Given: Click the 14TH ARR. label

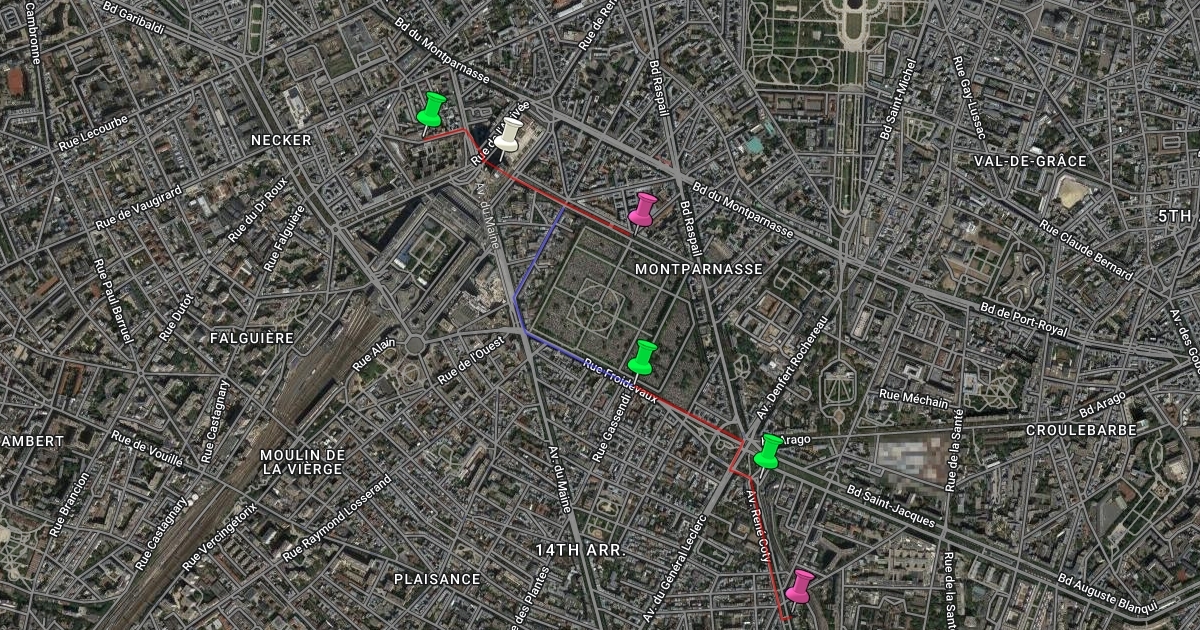Looking at the screenshot, I should point(580,551).
